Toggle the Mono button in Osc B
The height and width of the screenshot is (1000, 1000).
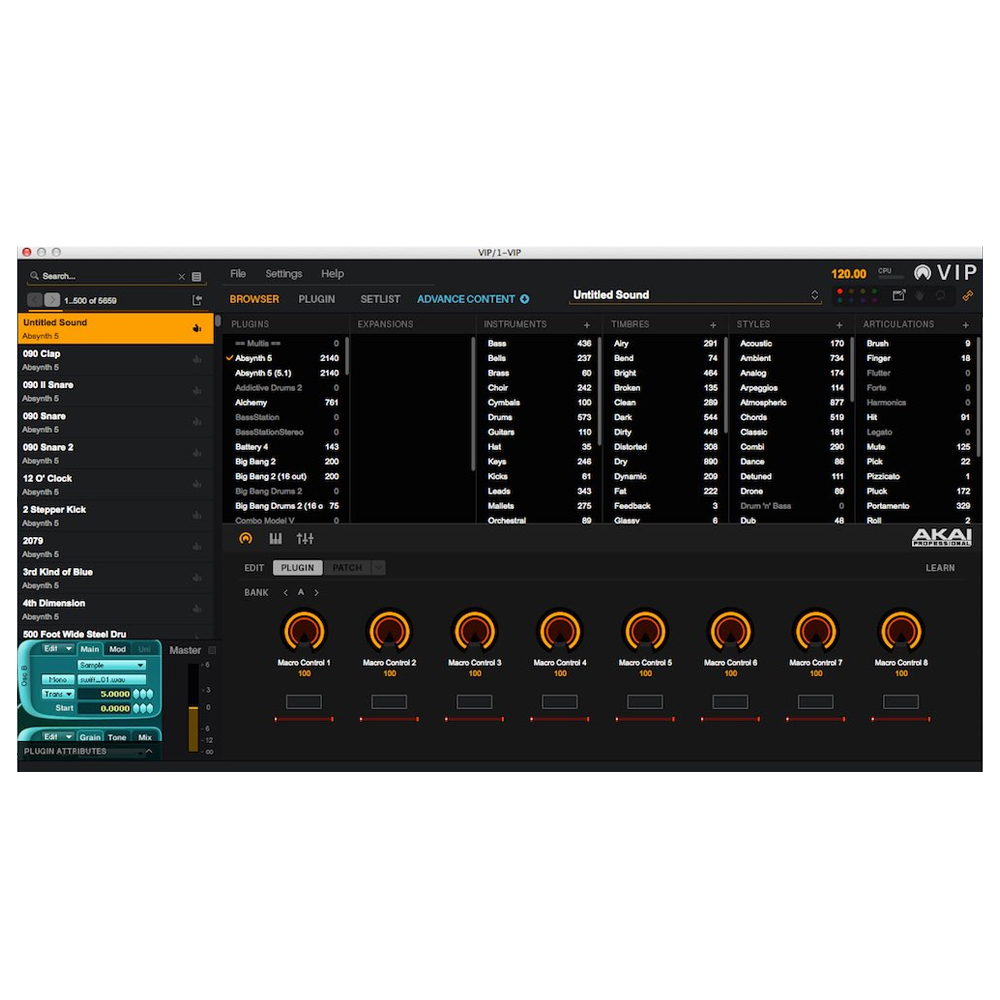coord(58,679)
